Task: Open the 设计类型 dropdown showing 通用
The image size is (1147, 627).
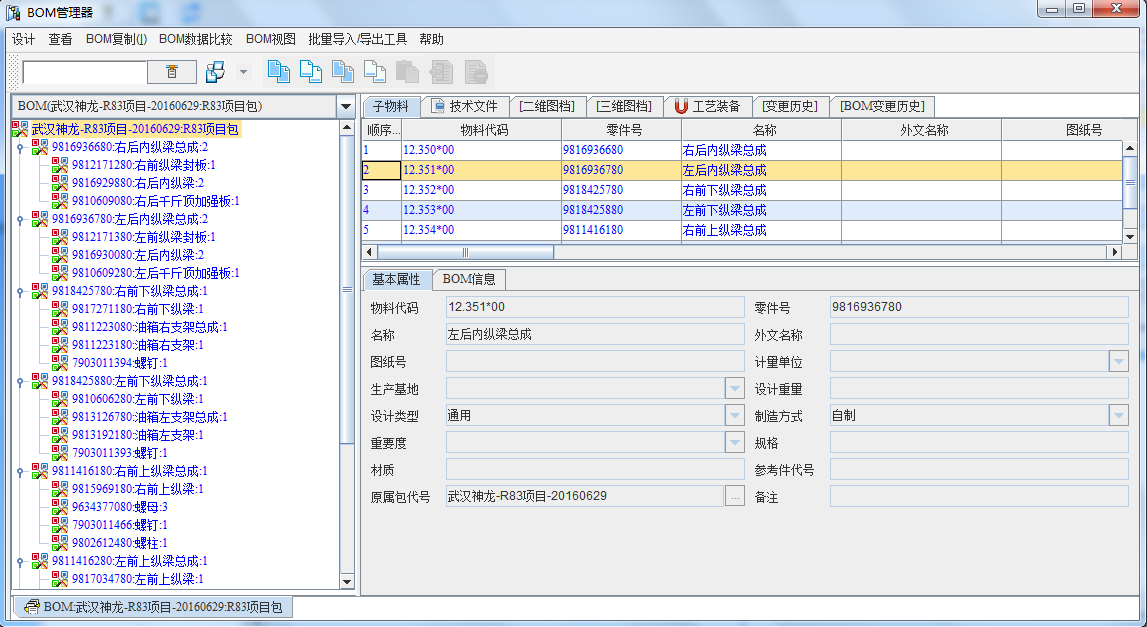Action: [x=735, y=416]
